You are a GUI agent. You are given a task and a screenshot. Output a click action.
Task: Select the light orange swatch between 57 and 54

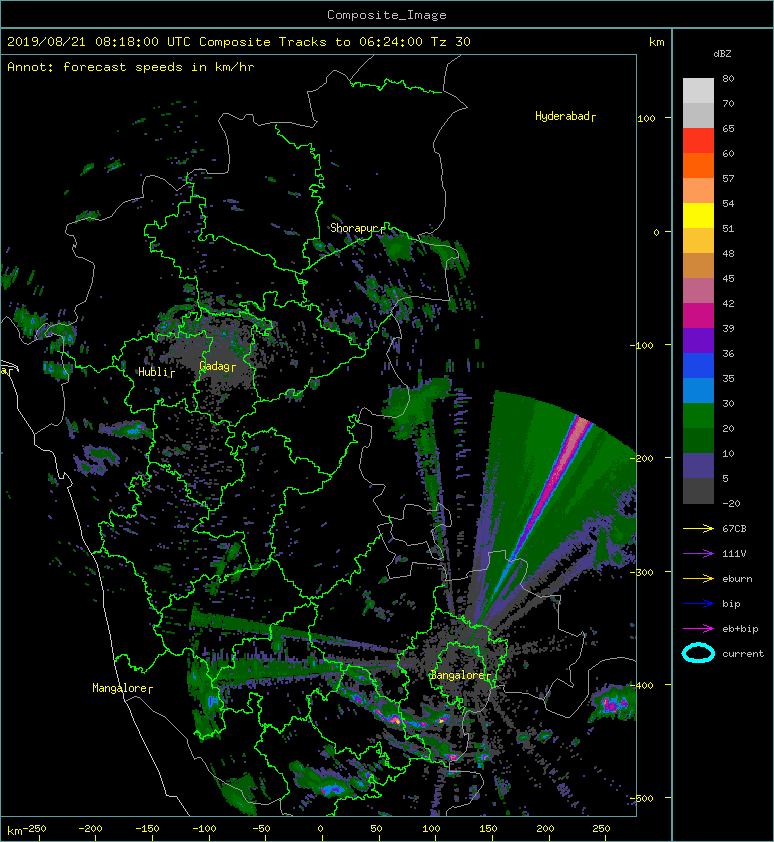[698, 191]
